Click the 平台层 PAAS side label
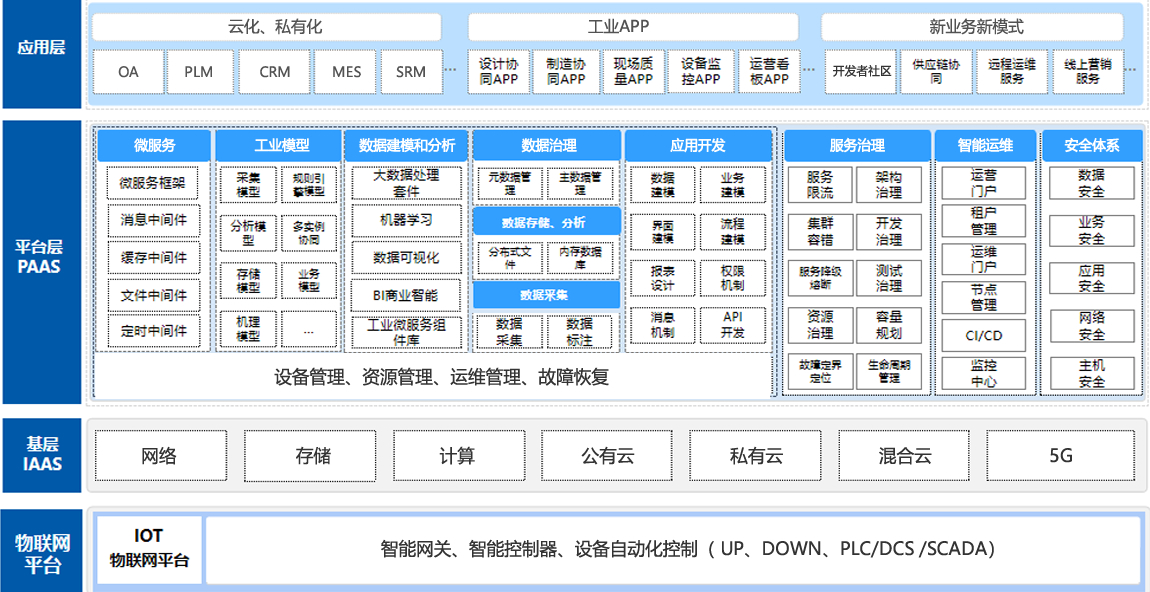The width and height of the screenshot is (1150, 592). pos(42,257)
